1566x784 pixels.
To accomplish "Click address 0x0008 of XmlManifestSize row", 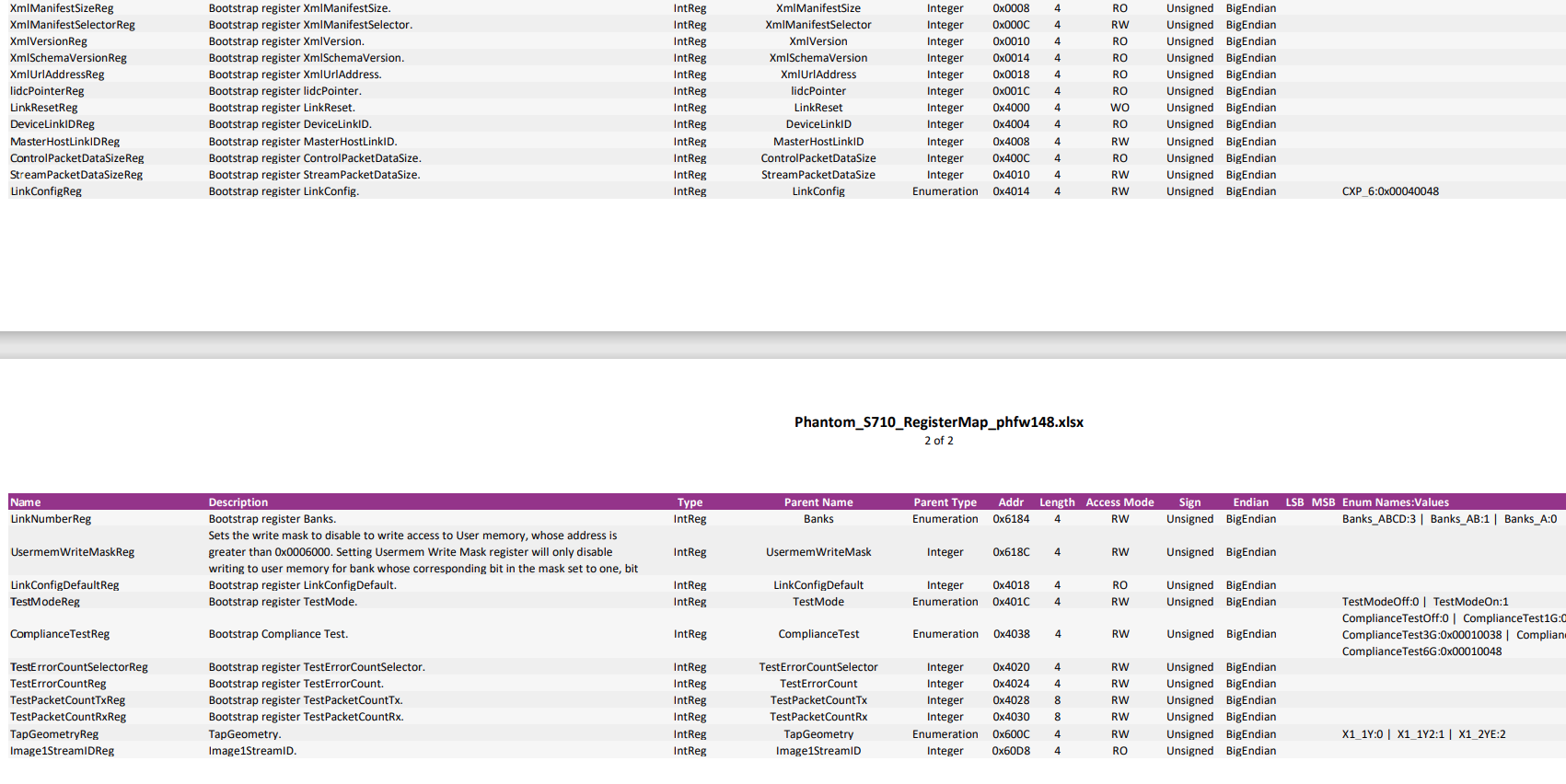I will (1011, 8).
